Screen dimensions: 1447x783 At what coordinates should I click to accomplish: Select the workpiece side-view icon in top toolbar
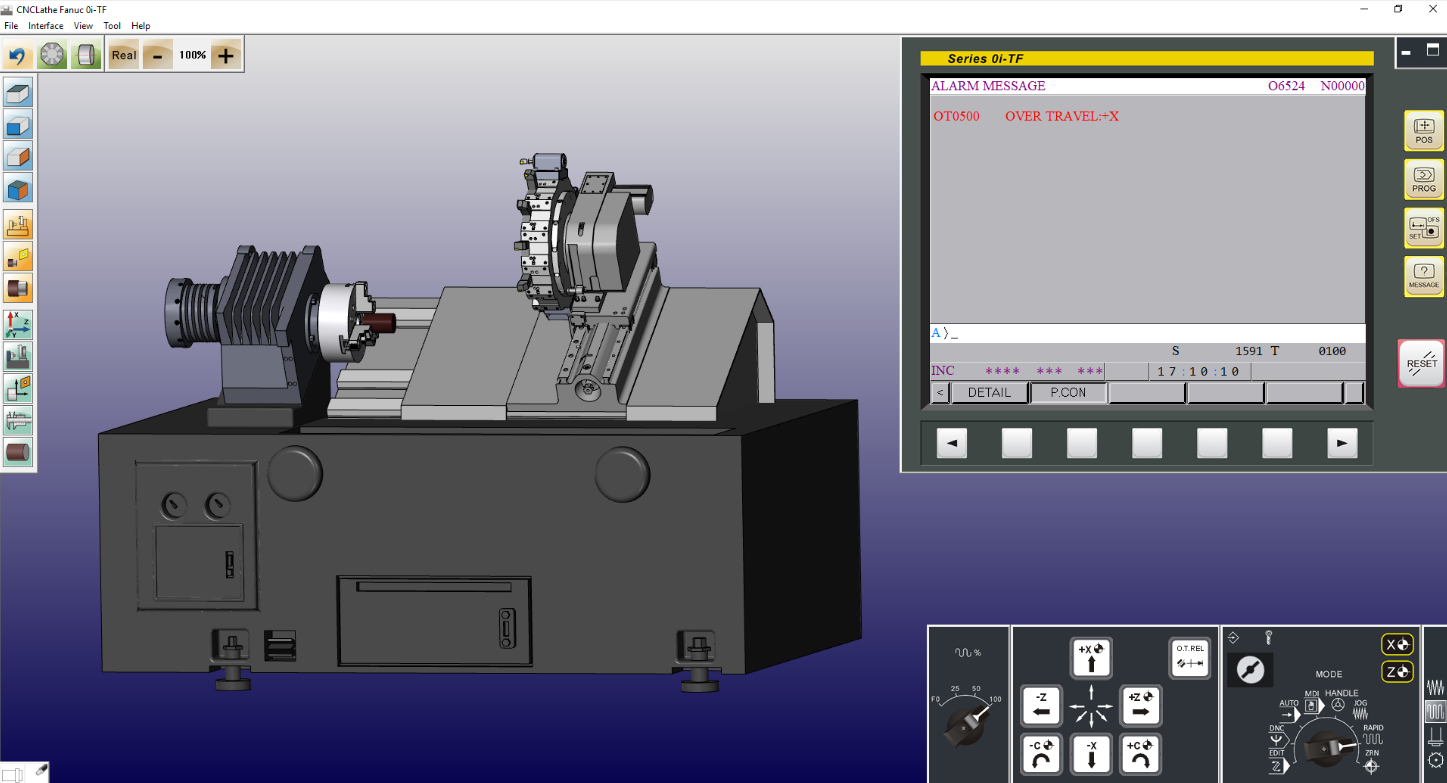click(x=86, y=55)
